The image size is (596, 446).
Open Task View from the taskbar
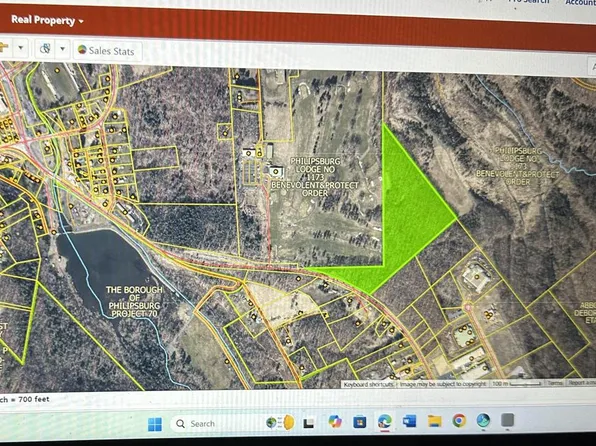click(x=309, y=423)
